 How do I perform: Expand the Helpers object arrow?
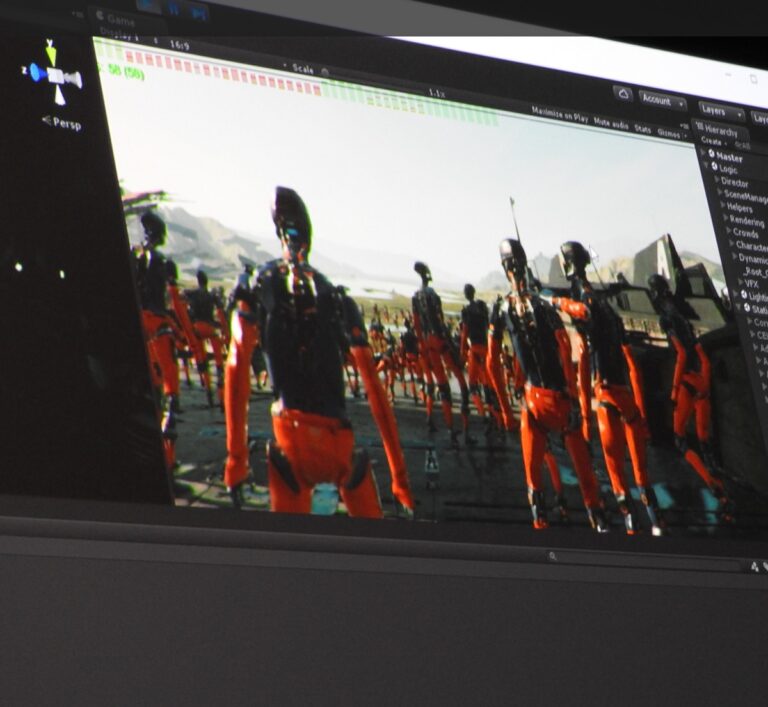point(722,205)
